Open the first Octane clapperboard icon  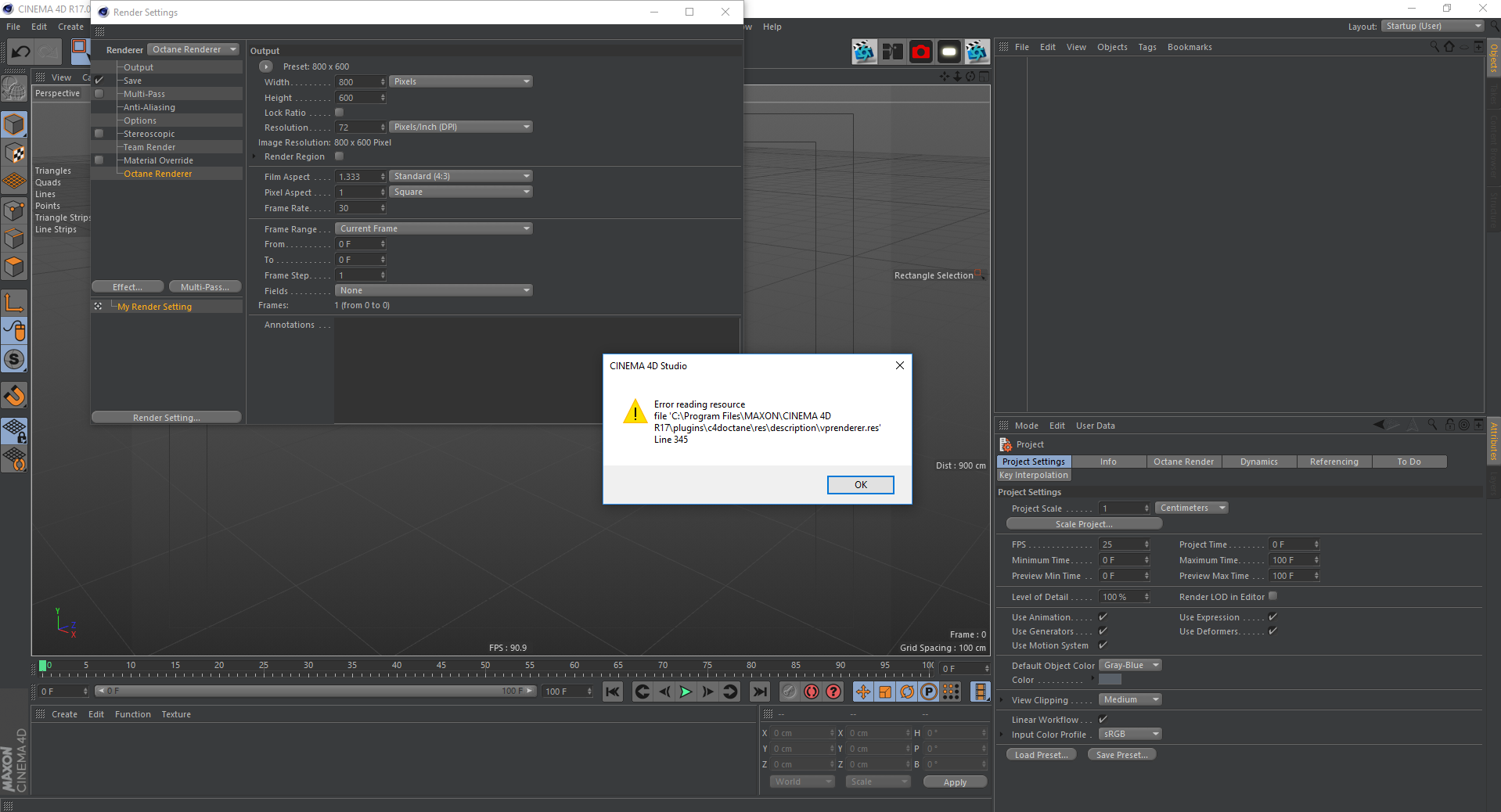coord(864,52)
